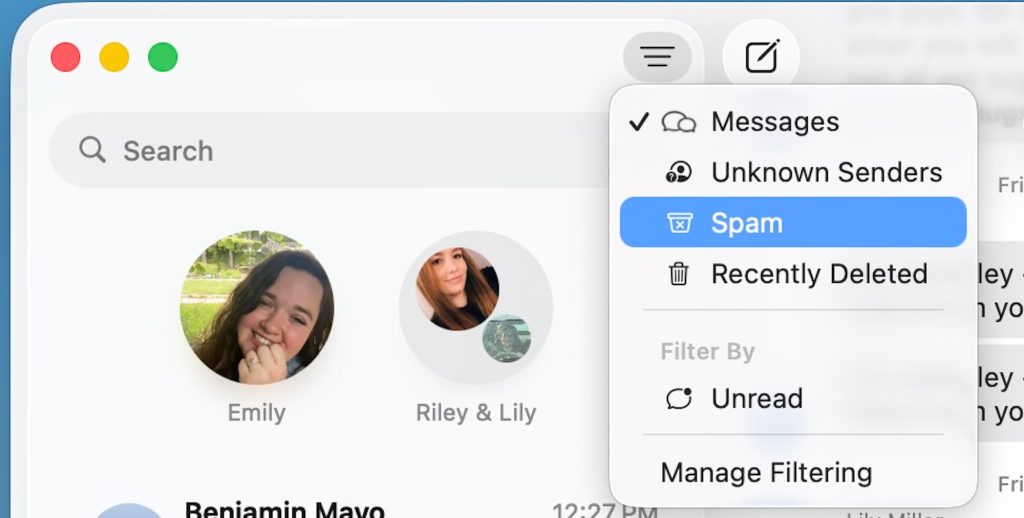Click the Riley & Lily name label

tap(475, 413)
